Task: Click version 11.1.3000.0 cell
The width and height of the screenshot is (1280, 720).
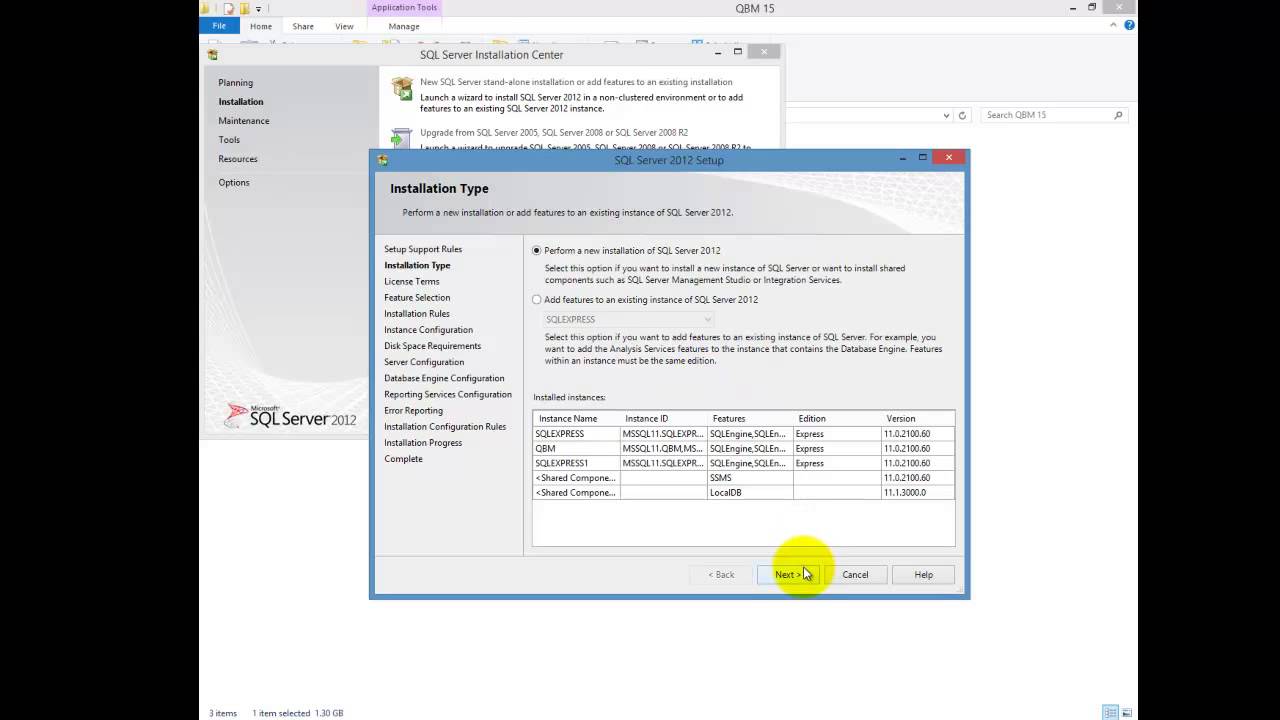Action: point(917,493)
